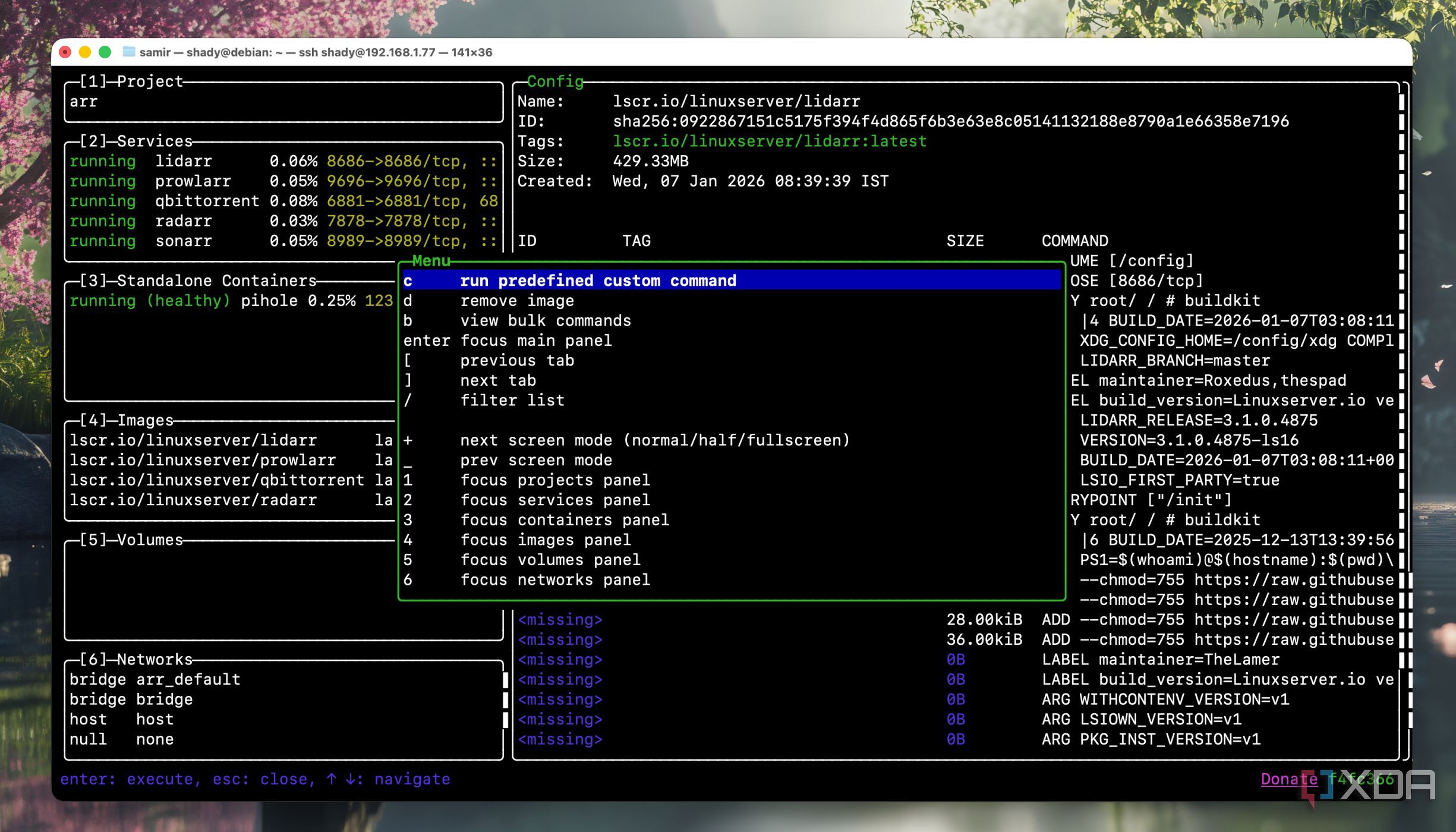Focus the [5] Volumes panel title
Image resolution: width=1456 pixels, height=832 pixels.
tap(131, 540)
